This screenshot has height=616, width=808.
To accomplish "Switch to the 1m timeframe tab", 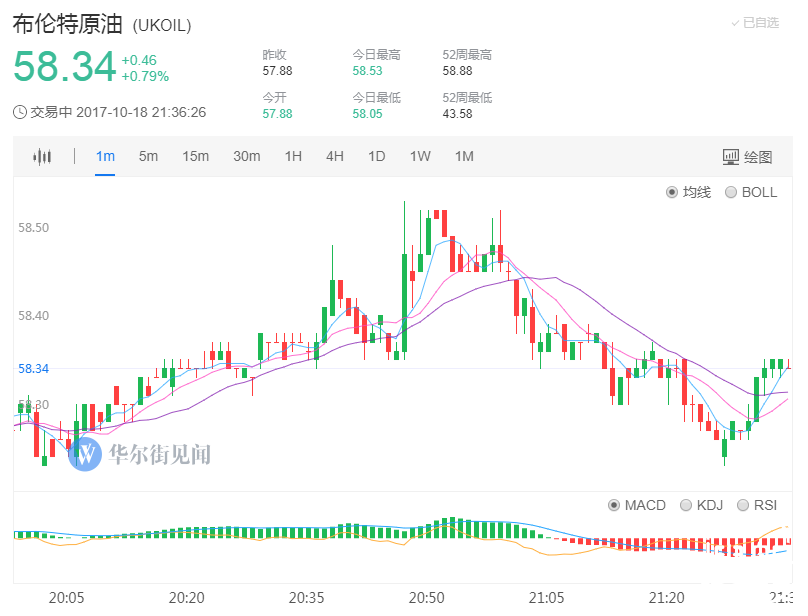I will tap(105, 157).
